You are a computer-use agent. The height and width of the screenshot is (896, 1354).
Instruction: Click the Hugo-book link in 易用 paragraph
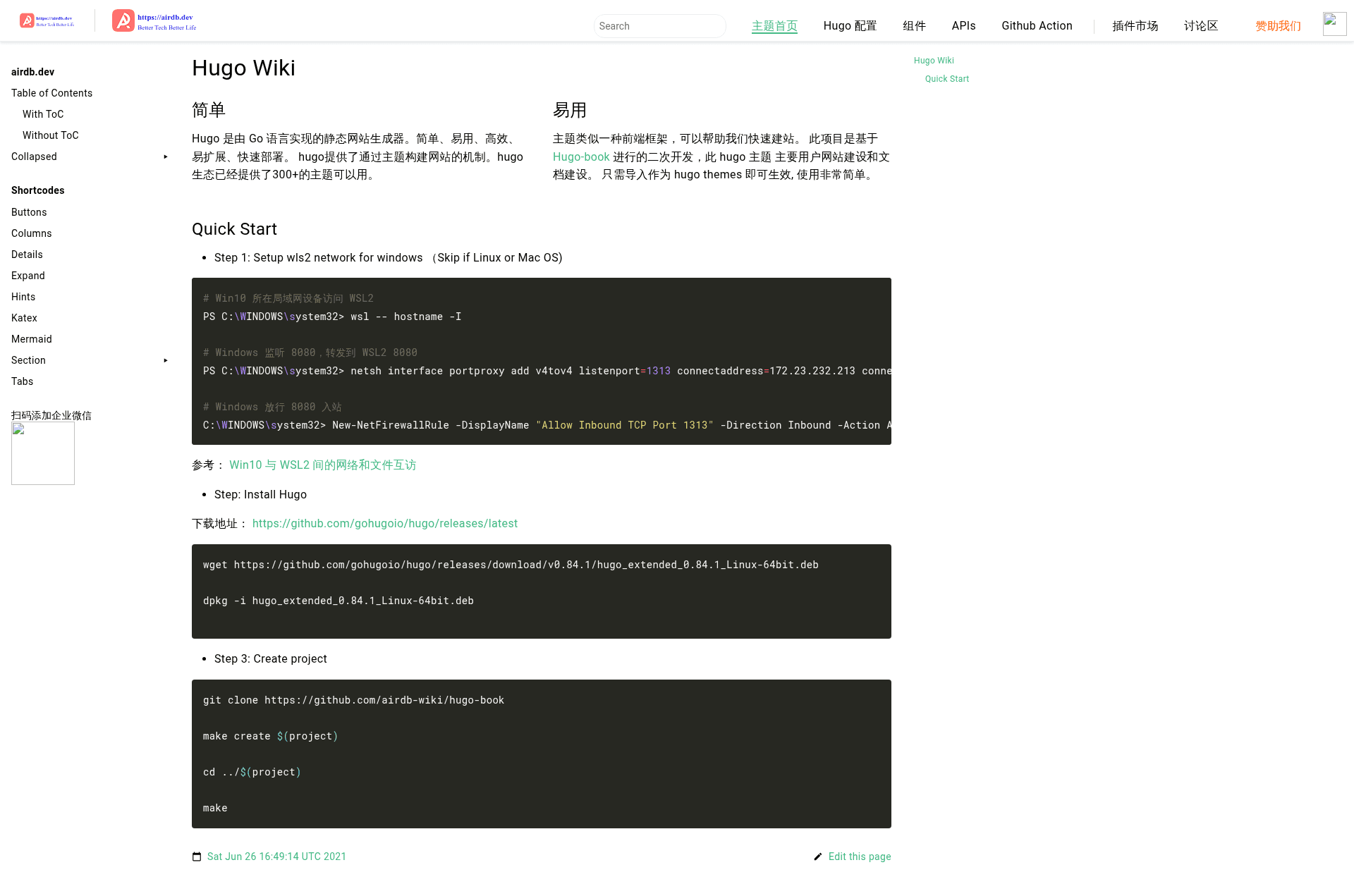[x=581, y=157]
